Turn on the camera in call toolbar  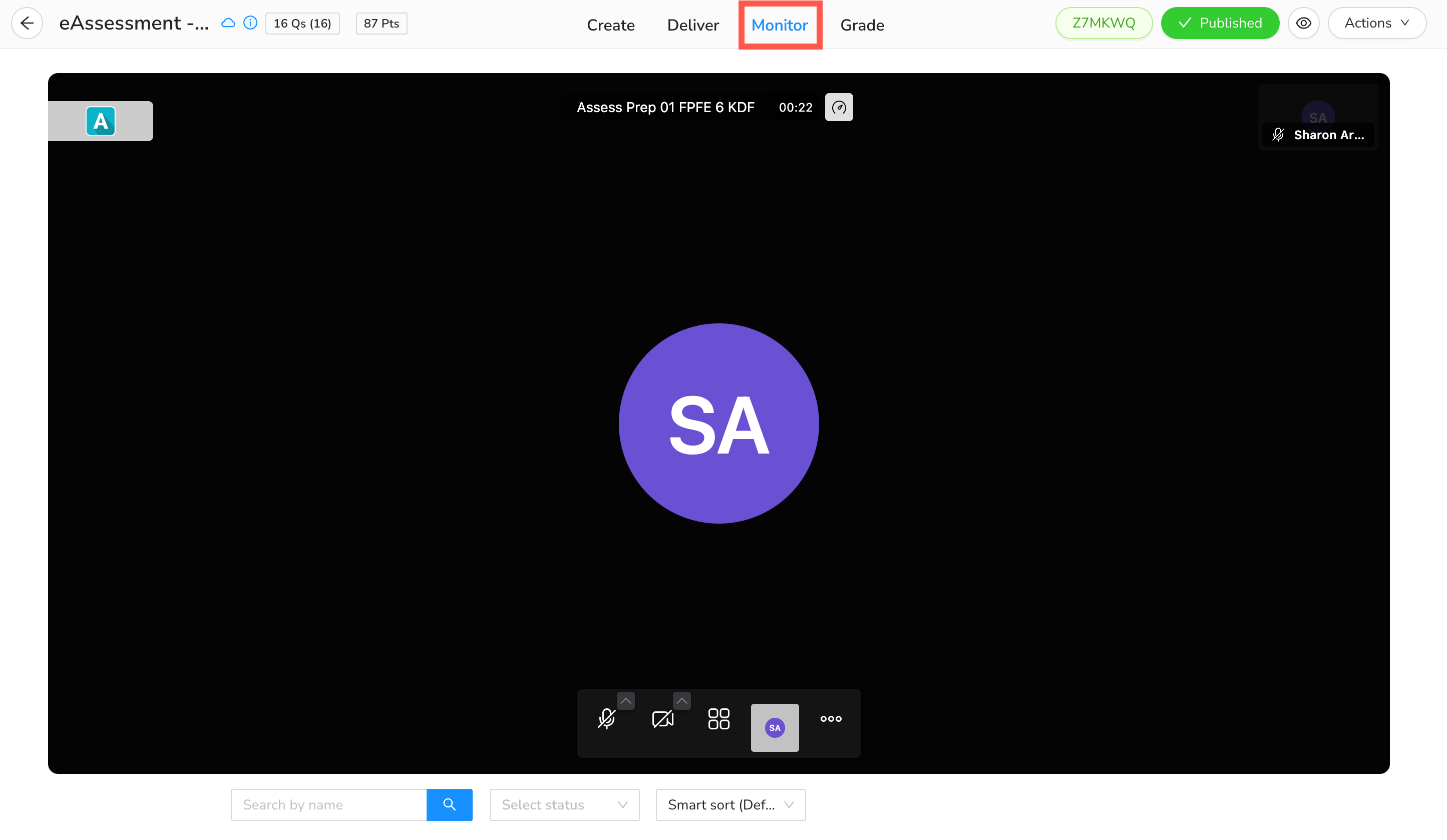tap(662, 719)
